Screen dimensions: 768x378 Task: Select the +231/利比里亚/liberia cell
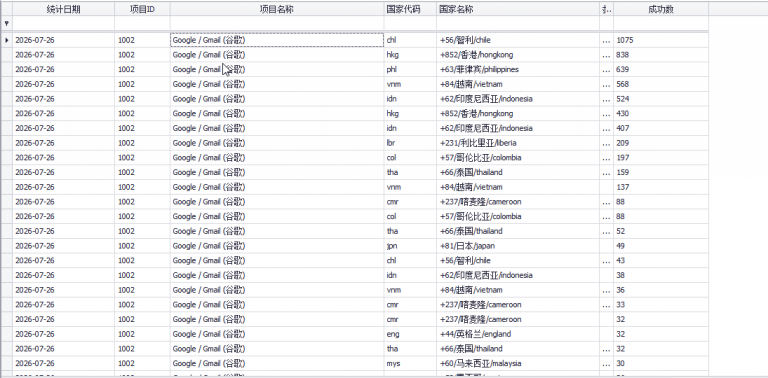[518, 143]
